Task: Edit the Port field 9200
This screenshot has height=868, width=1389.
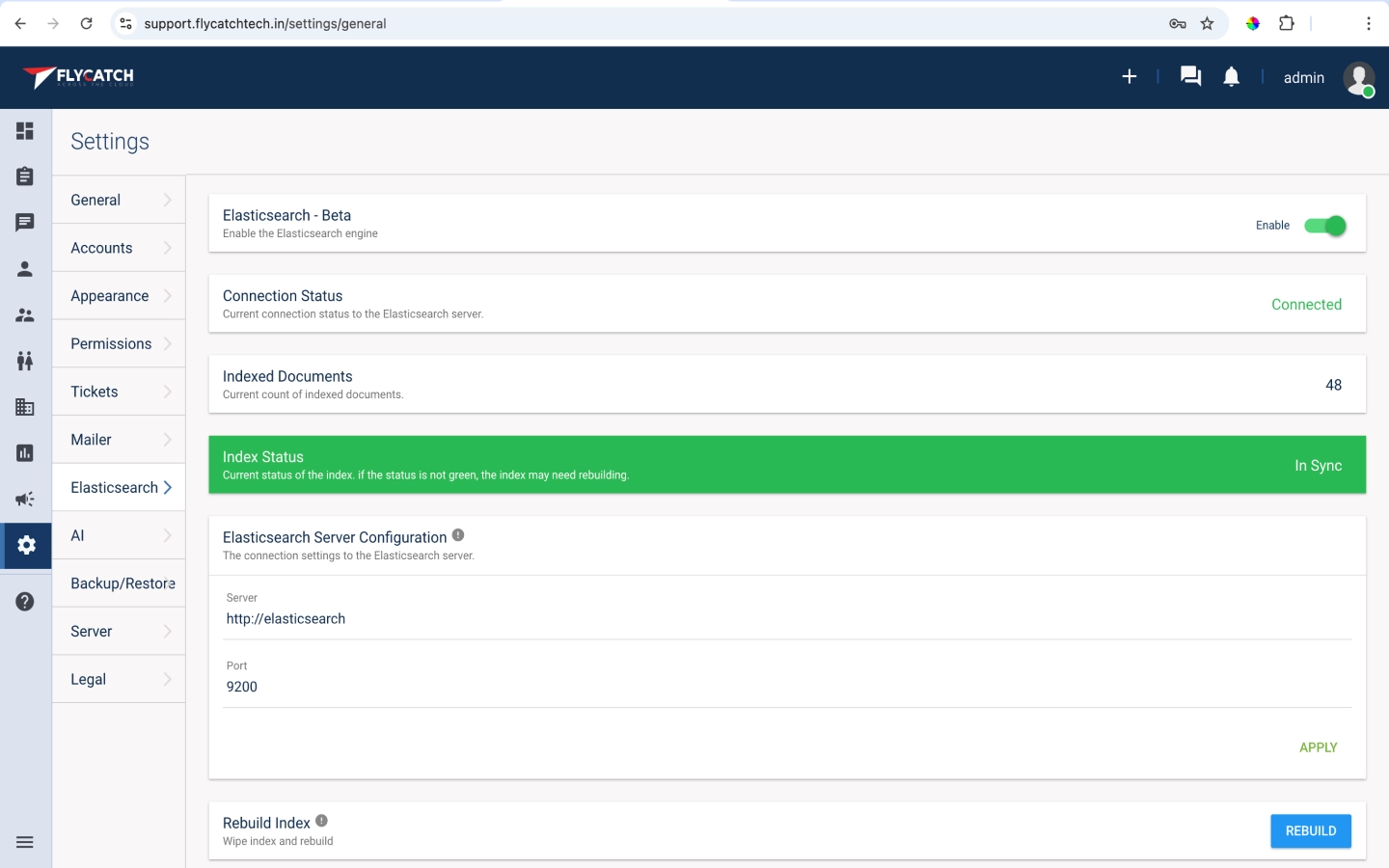Action: [787, 687]
